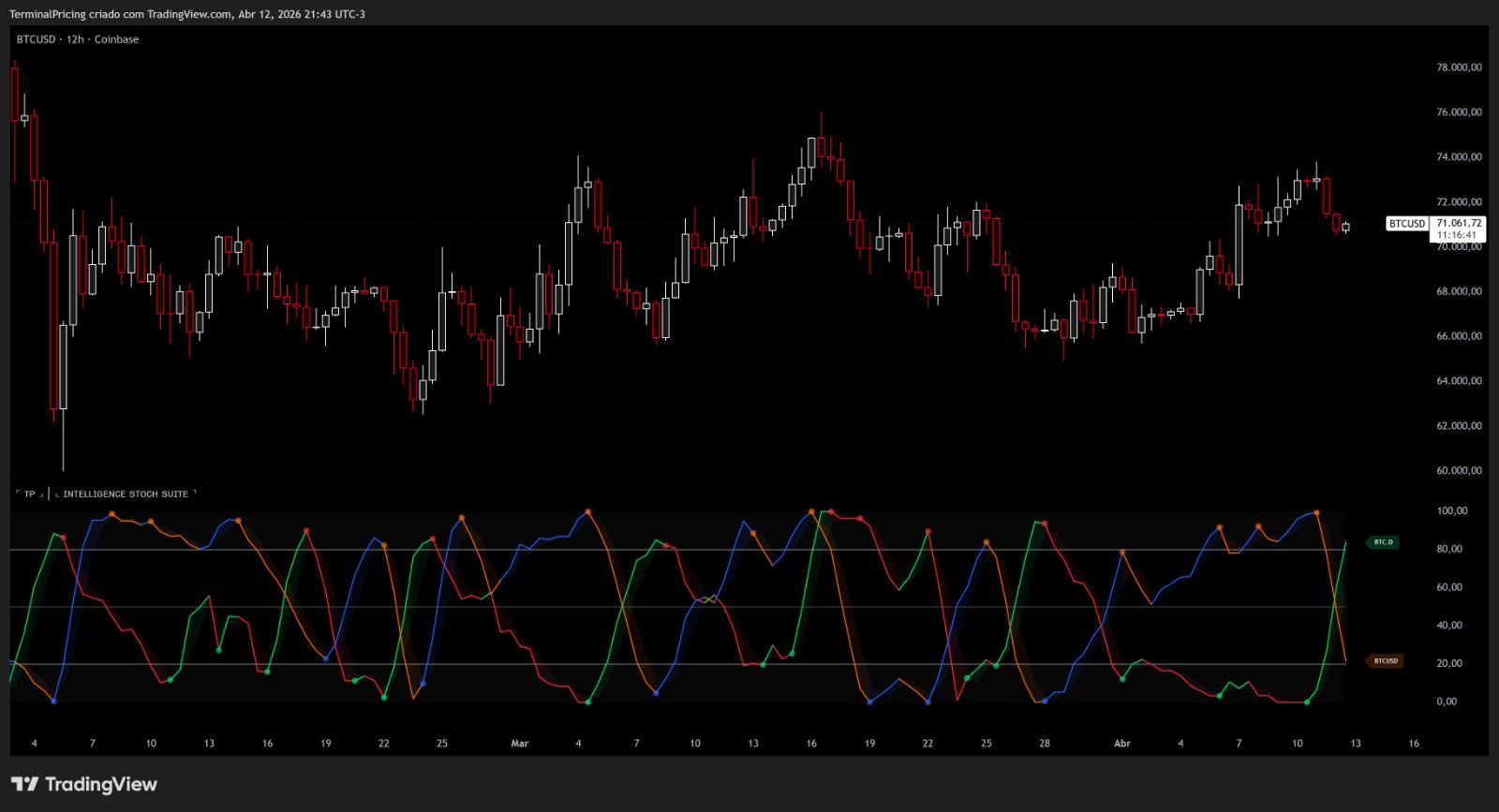Click the green BTC.D series tag
Image resolution: width=1499 pixels, height=812 pixels.
click(1383, 542)
